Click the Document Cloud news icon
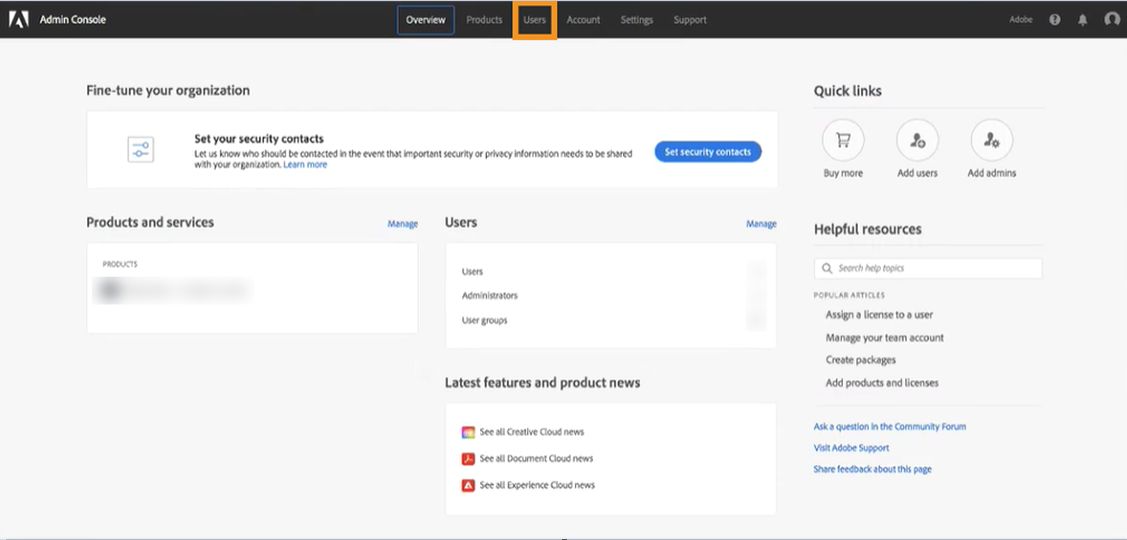This screenshot has width=1127, height=540. [467, 459]
